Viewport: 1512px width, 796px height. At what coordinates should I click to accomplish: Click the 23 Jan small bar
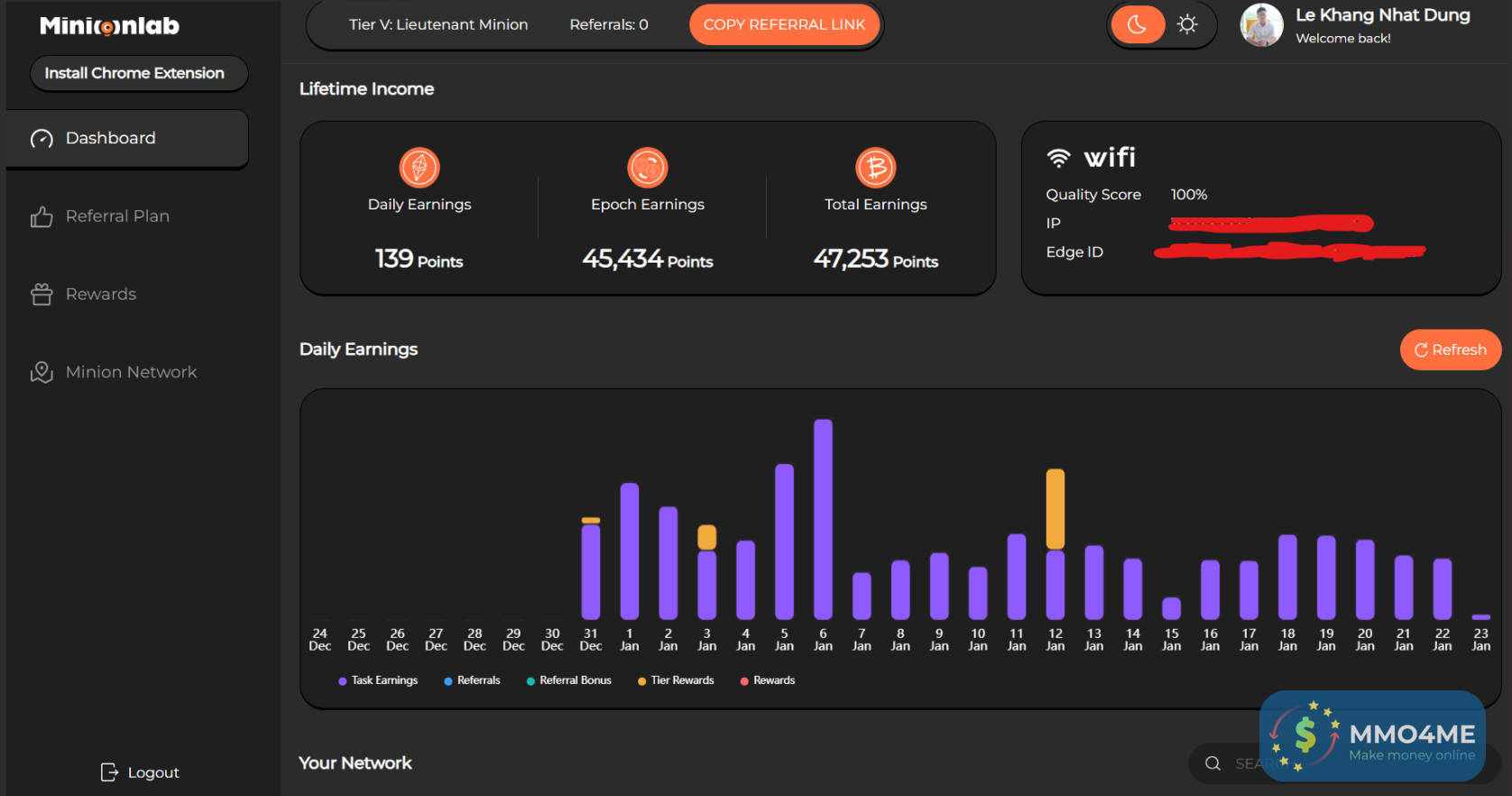tap(1481, 617)
